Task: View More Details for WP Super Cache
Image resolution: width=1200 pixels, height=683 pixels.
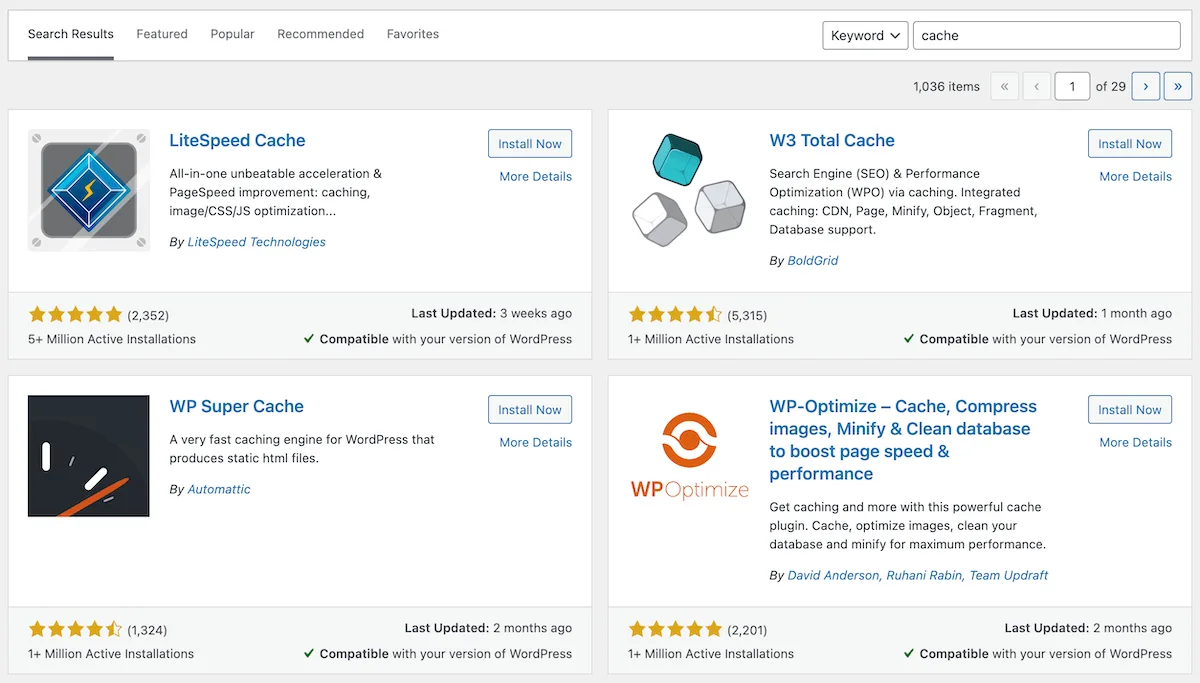Action: click(x=536, y=442)
